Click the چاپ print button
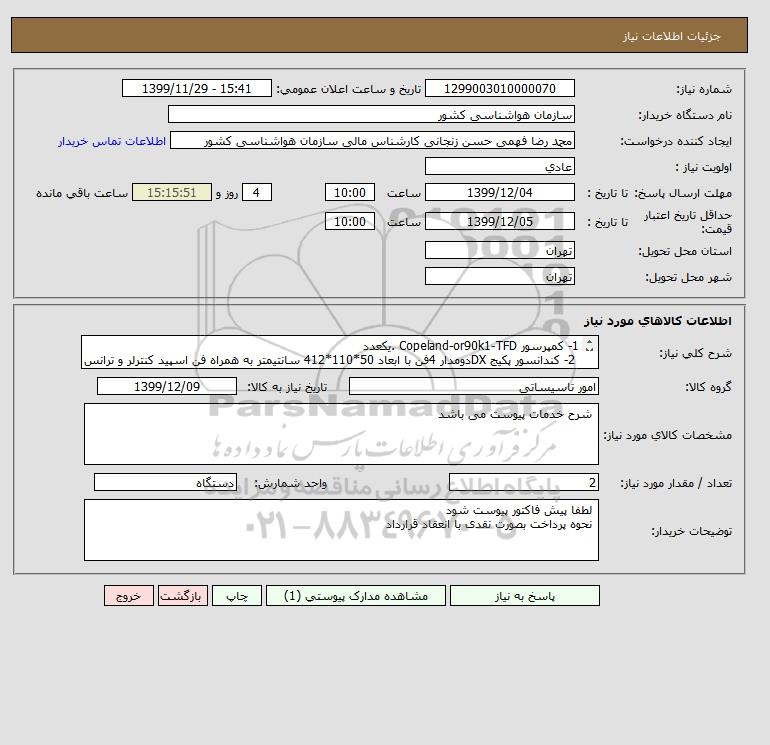This screenshot has height=745, width=770. pos(237,596)
